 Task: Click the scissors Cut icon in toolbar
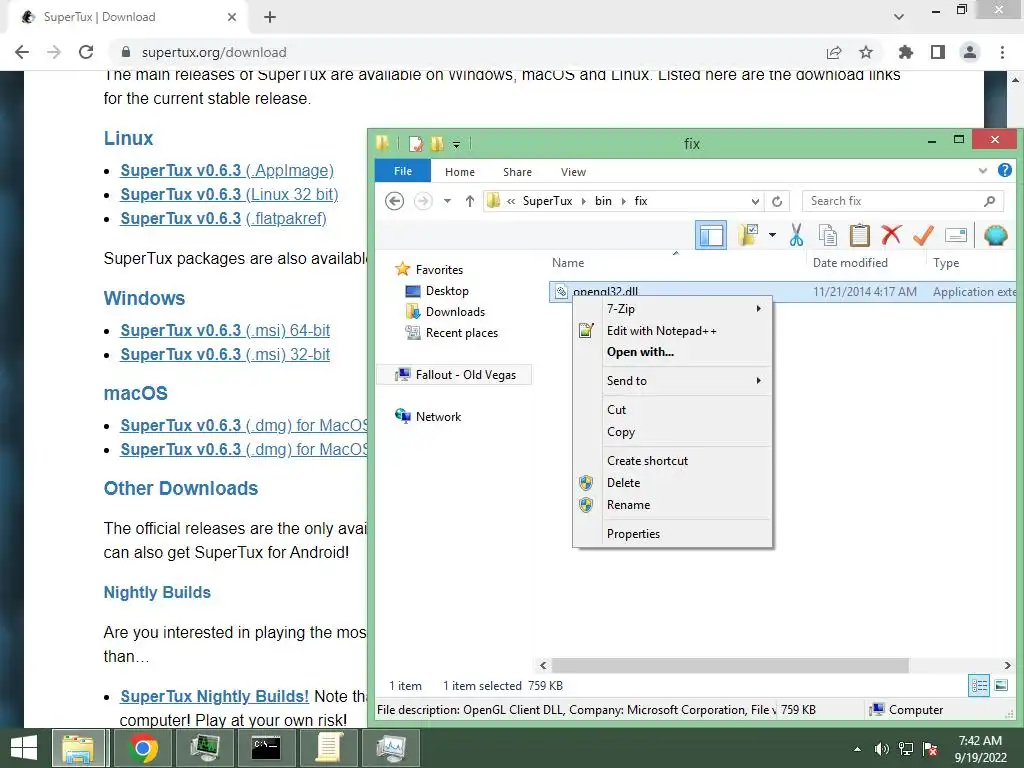tap(795, 235)
